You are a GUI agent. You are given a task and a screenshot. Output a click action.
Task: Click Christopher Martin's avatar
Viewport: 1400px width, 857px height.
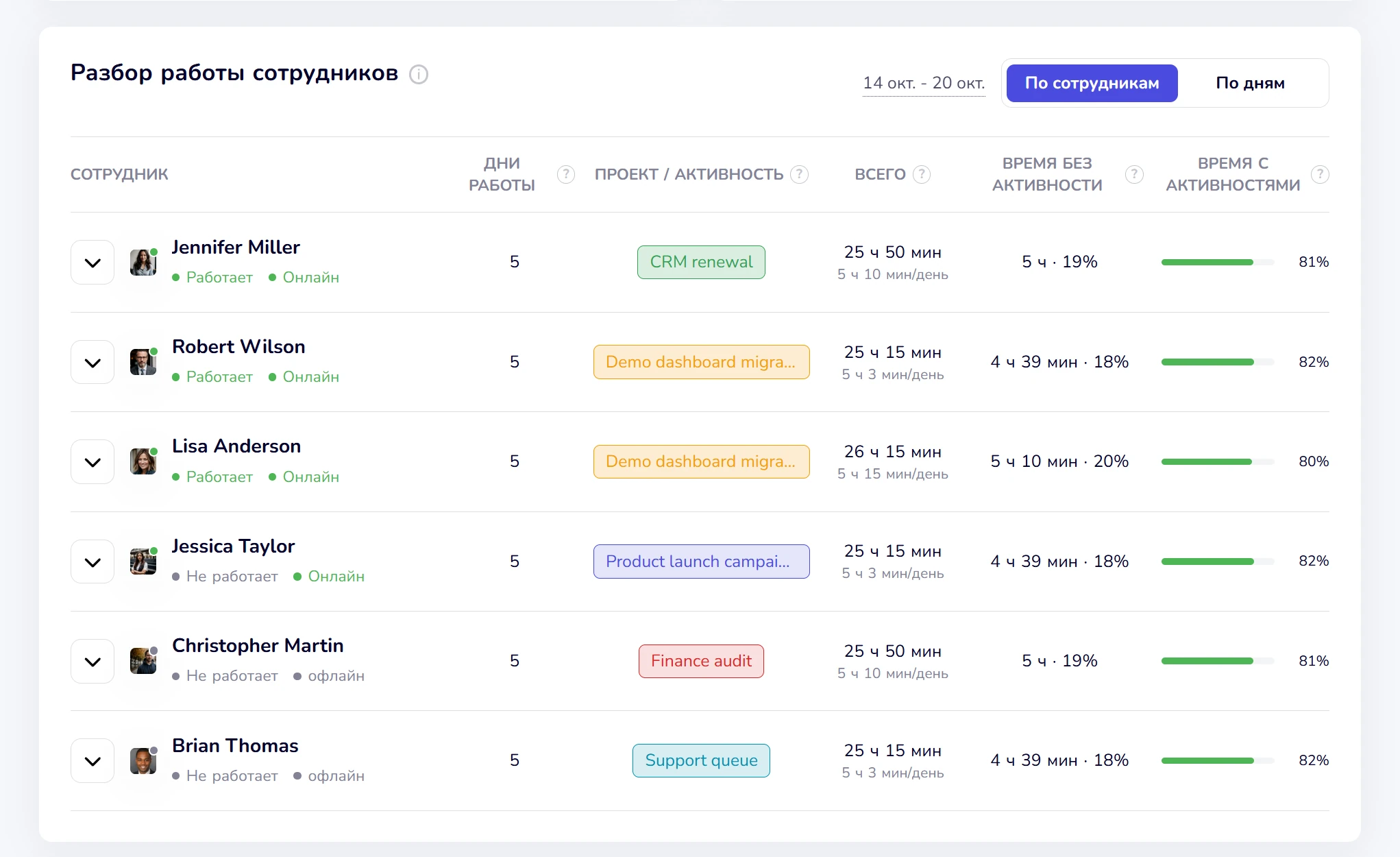coord(143,661)
